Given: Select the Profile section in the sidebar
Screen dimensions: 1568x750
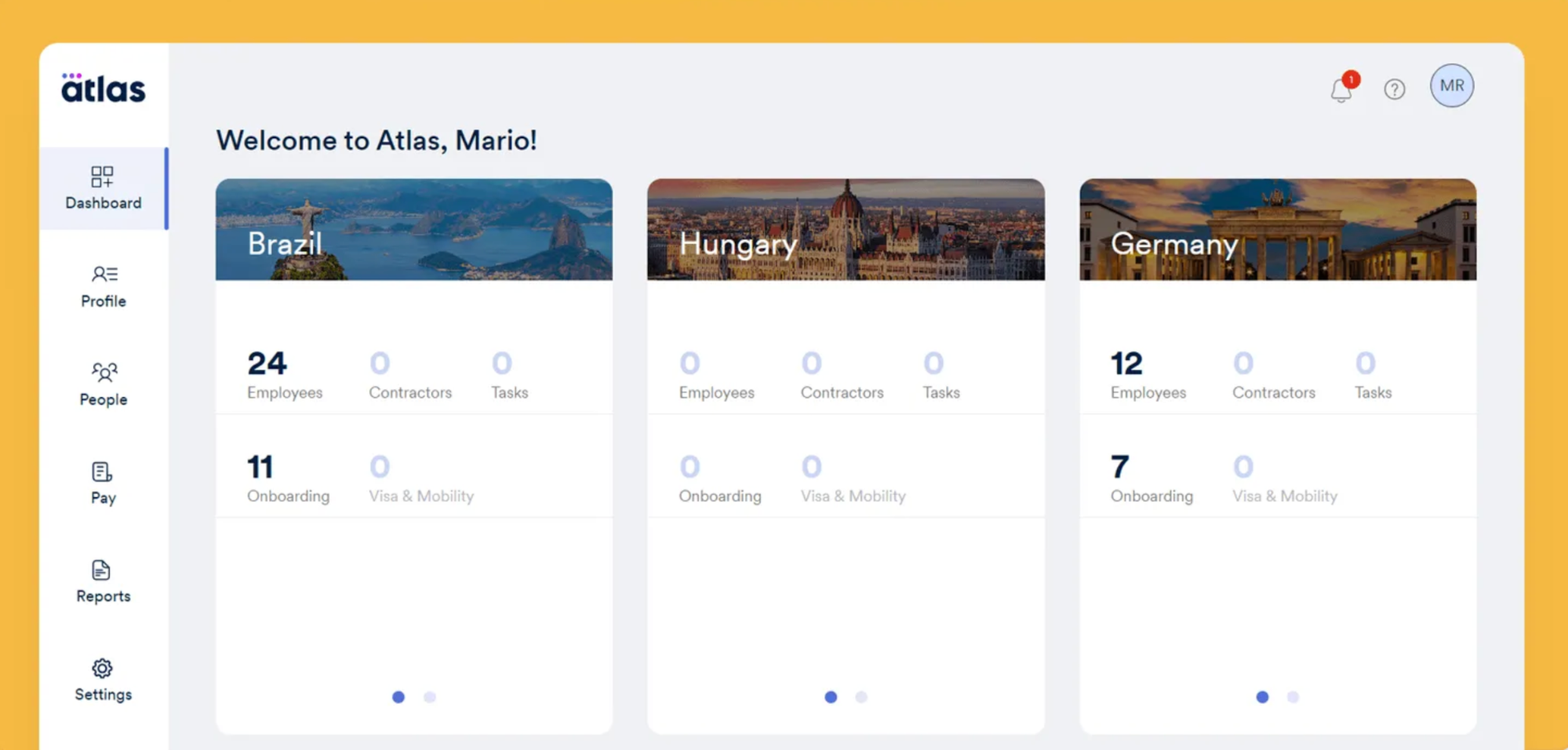Looking at the screenshot, I should 103,286.
